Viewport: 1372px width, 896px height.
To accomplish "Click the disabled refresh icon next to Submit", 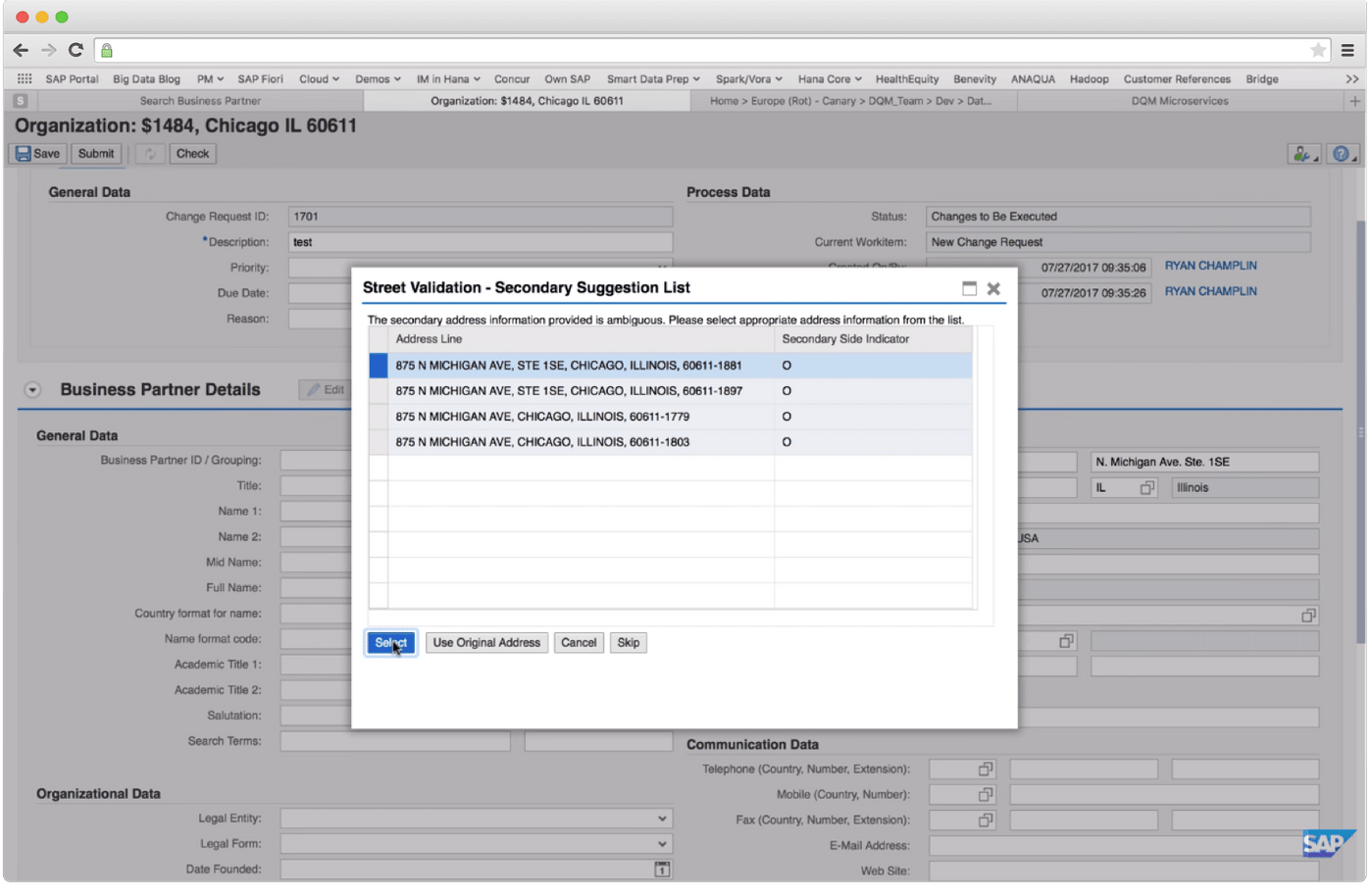I will click(x=150, y=154).
